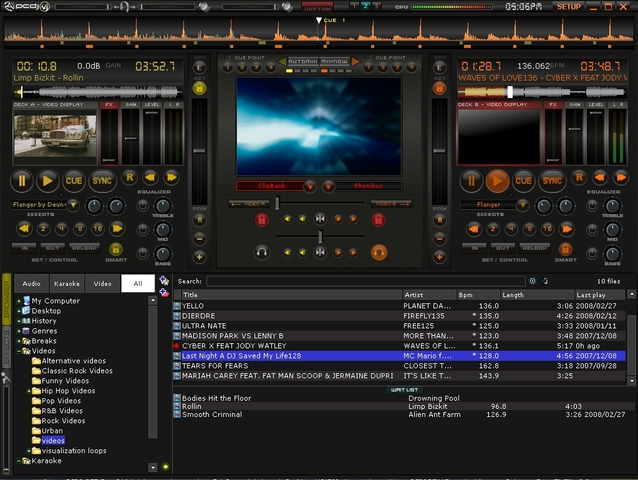
Task: Click Deck B rewind arrow
Action: pyautogui.click(x=600, y=177)
